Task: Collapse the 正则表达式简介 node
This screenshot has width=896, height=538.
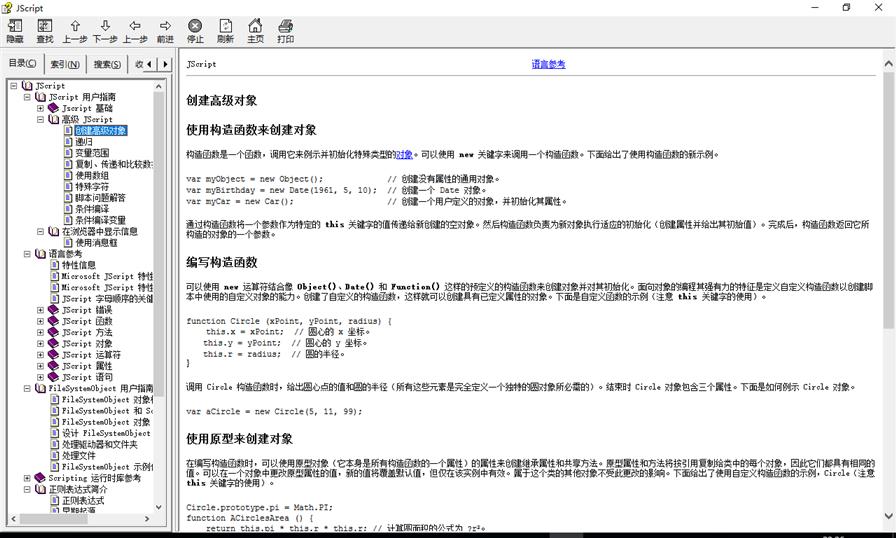Action: (27, 489)
